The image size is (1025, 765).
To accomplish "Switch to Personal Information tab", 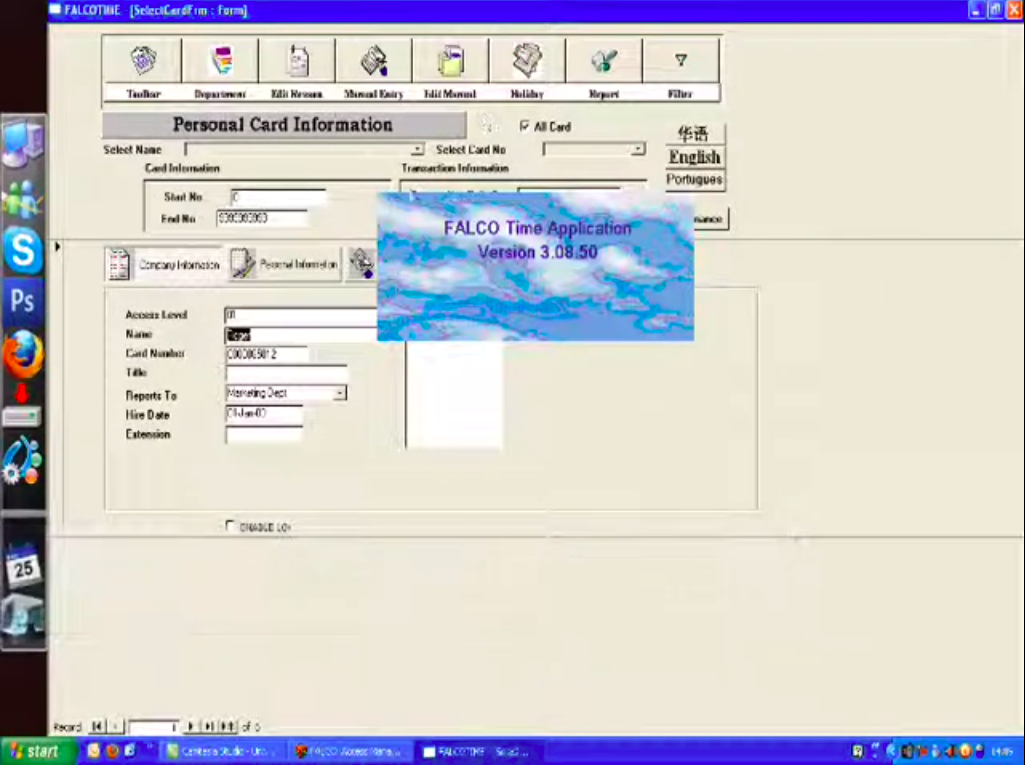I will (x=284, y=264).
